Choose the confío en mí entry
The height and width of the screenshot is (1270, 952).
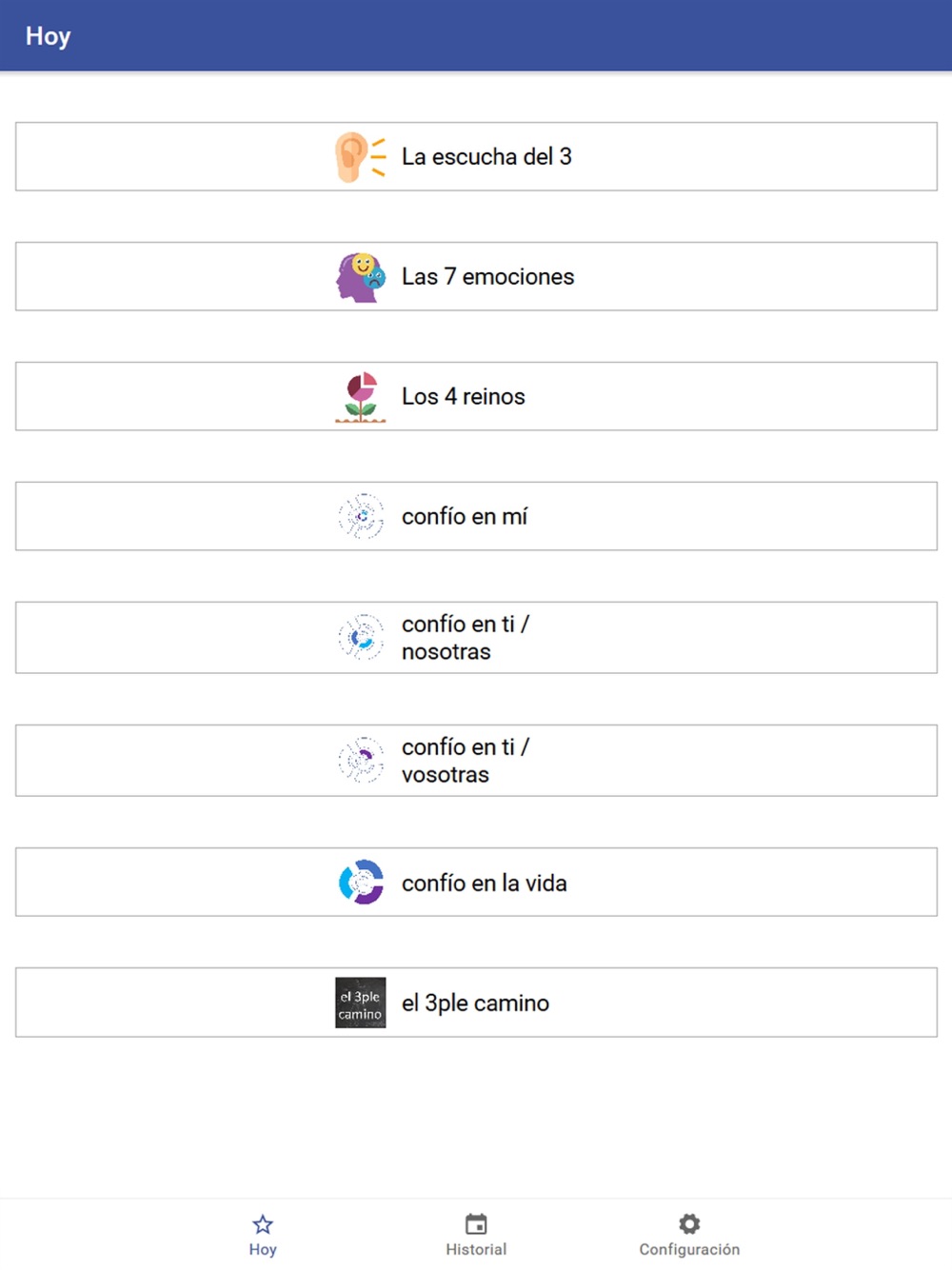(x=476, y=517)
